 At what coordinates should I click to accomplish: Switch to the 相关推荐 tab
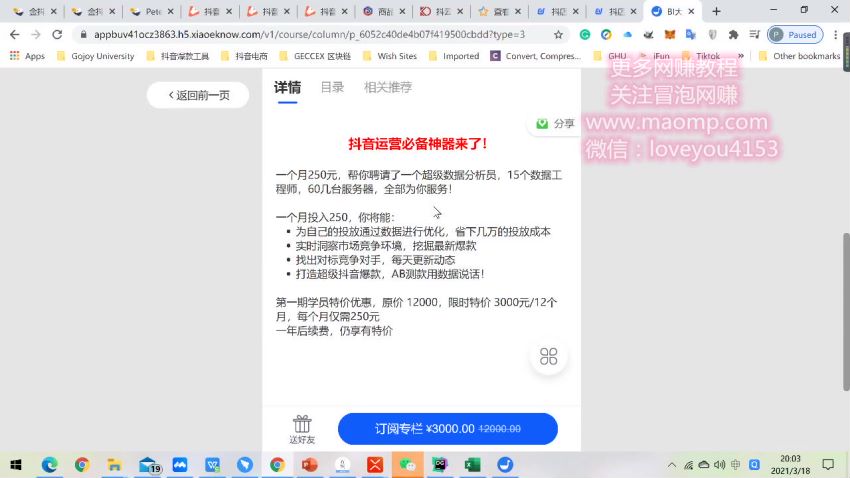(x=388, y=87)
